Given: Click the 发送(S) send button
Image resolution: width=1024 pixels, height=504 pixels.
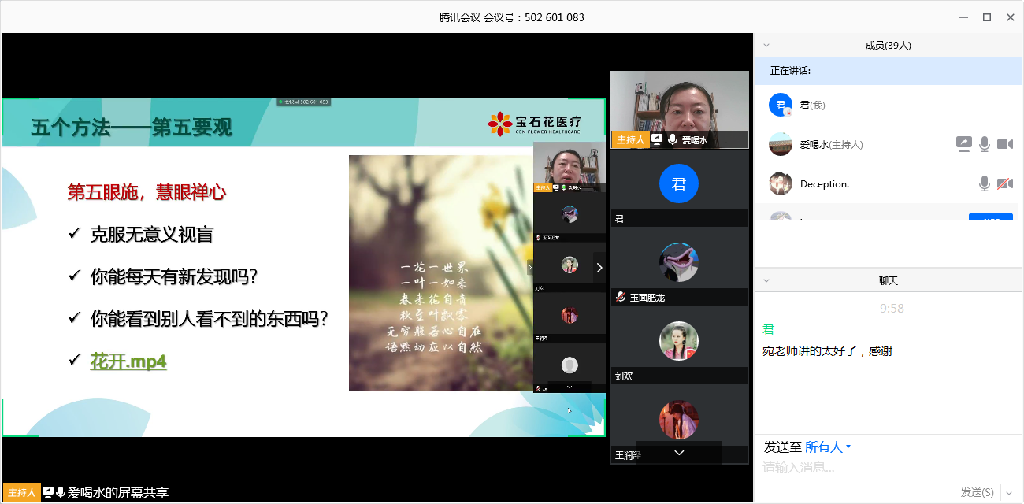Looking at the screenshot, I should coord(977,492).
